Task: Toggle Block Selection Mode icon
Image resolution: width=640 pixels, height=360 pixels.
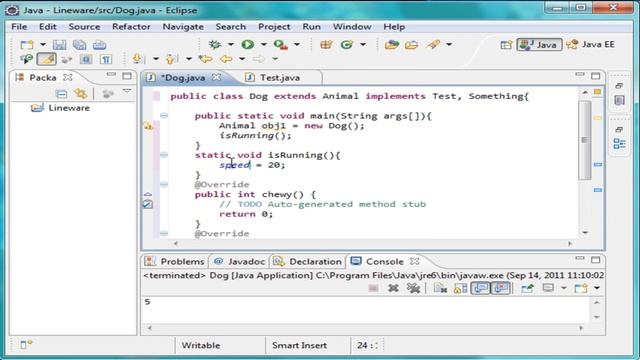Action: [x=86, y=59]
